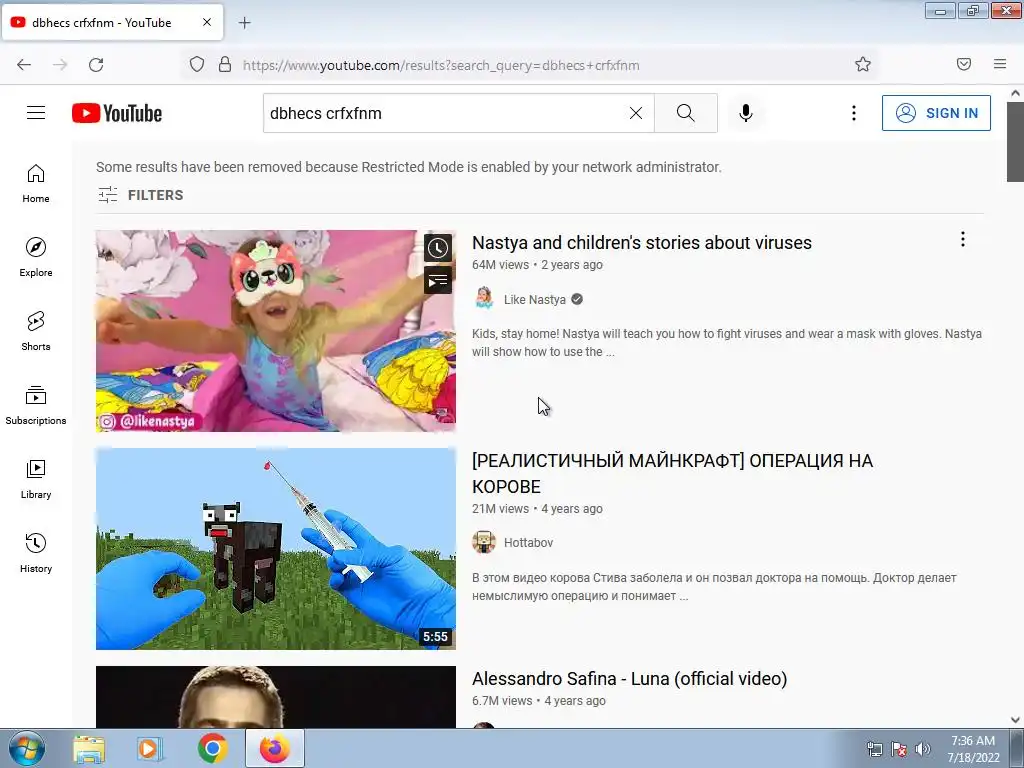Add Nastya video to queue

tap(438, 280)
